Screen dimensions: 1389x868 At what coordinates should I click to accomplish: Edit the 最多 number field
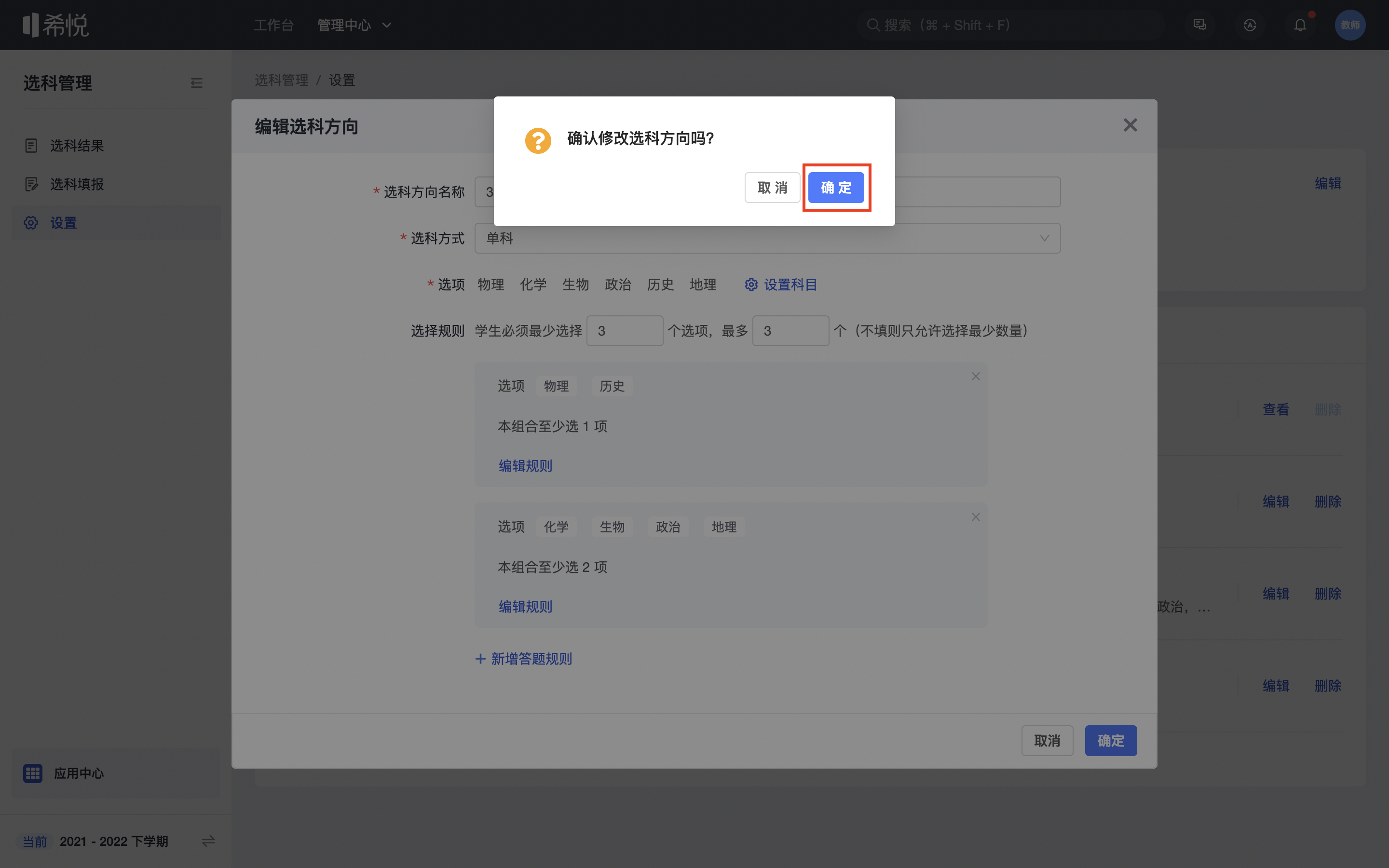[790, 331]
